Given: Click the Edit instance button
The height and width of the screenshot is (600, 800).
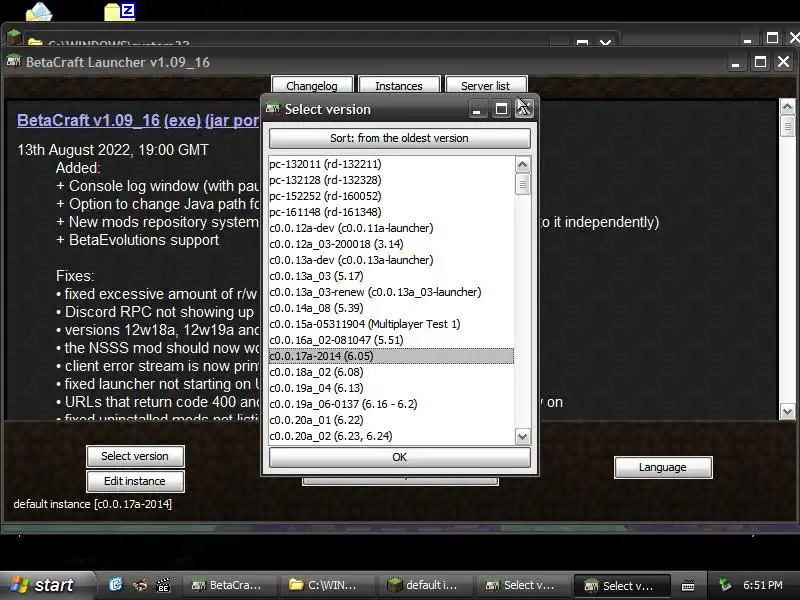Looking at the screenshot, I should pyautogui.click(x=135, y=481).
